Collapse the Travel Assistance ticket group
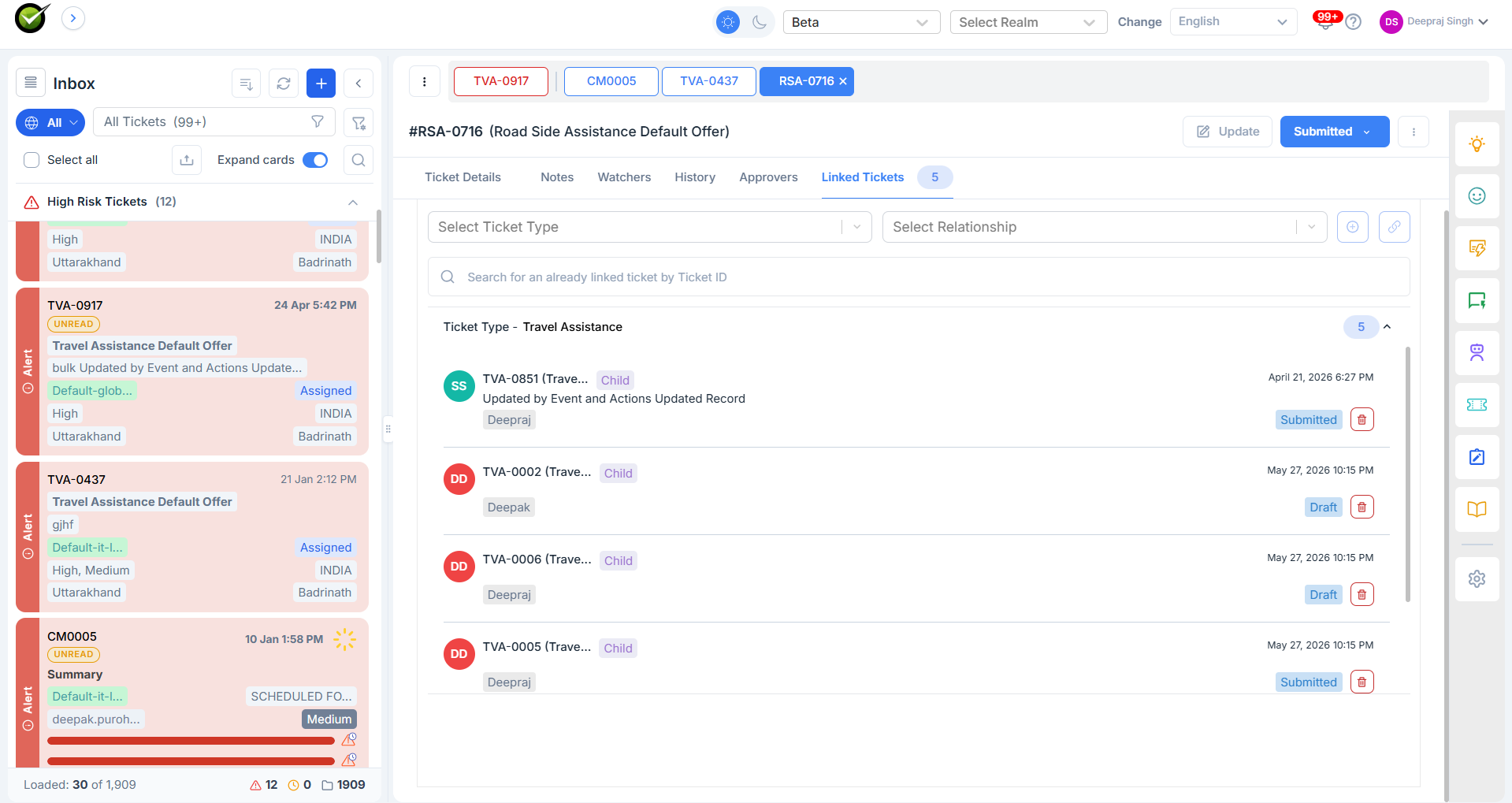 [1388, 327]
